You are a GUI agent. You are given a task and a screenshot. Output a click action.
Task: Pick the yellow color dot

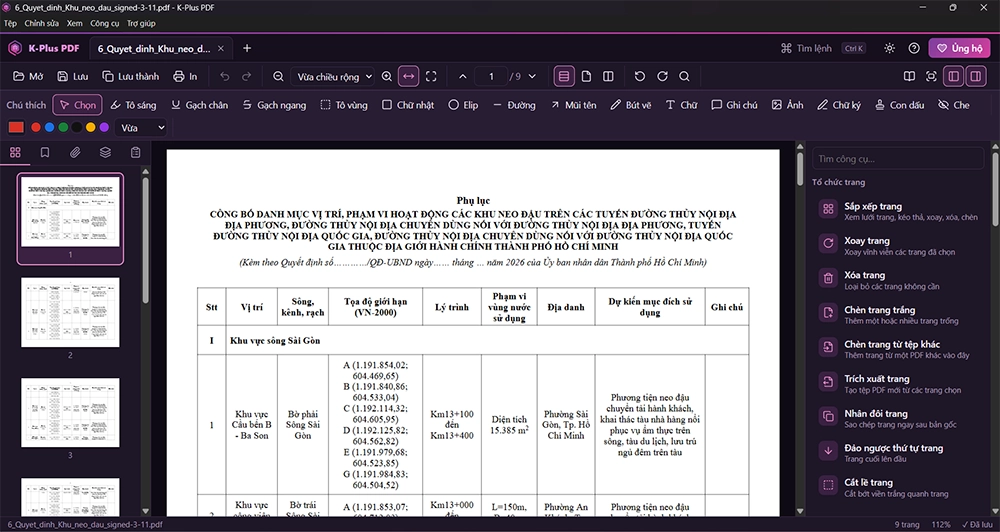[x=91, y=128]
